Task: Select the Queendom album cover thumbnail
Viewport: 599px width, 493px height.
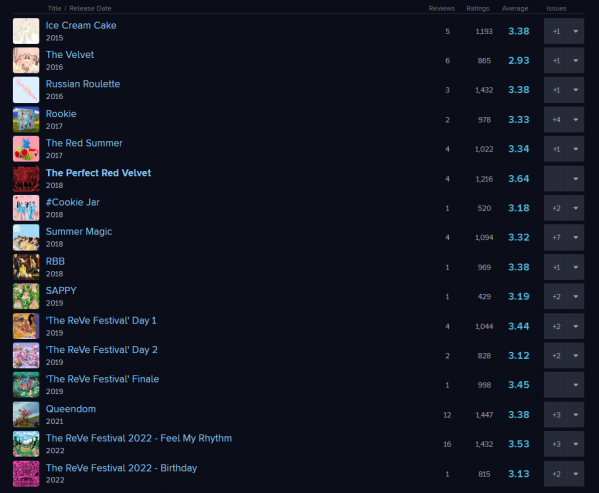Action: [x=26, y=415]
